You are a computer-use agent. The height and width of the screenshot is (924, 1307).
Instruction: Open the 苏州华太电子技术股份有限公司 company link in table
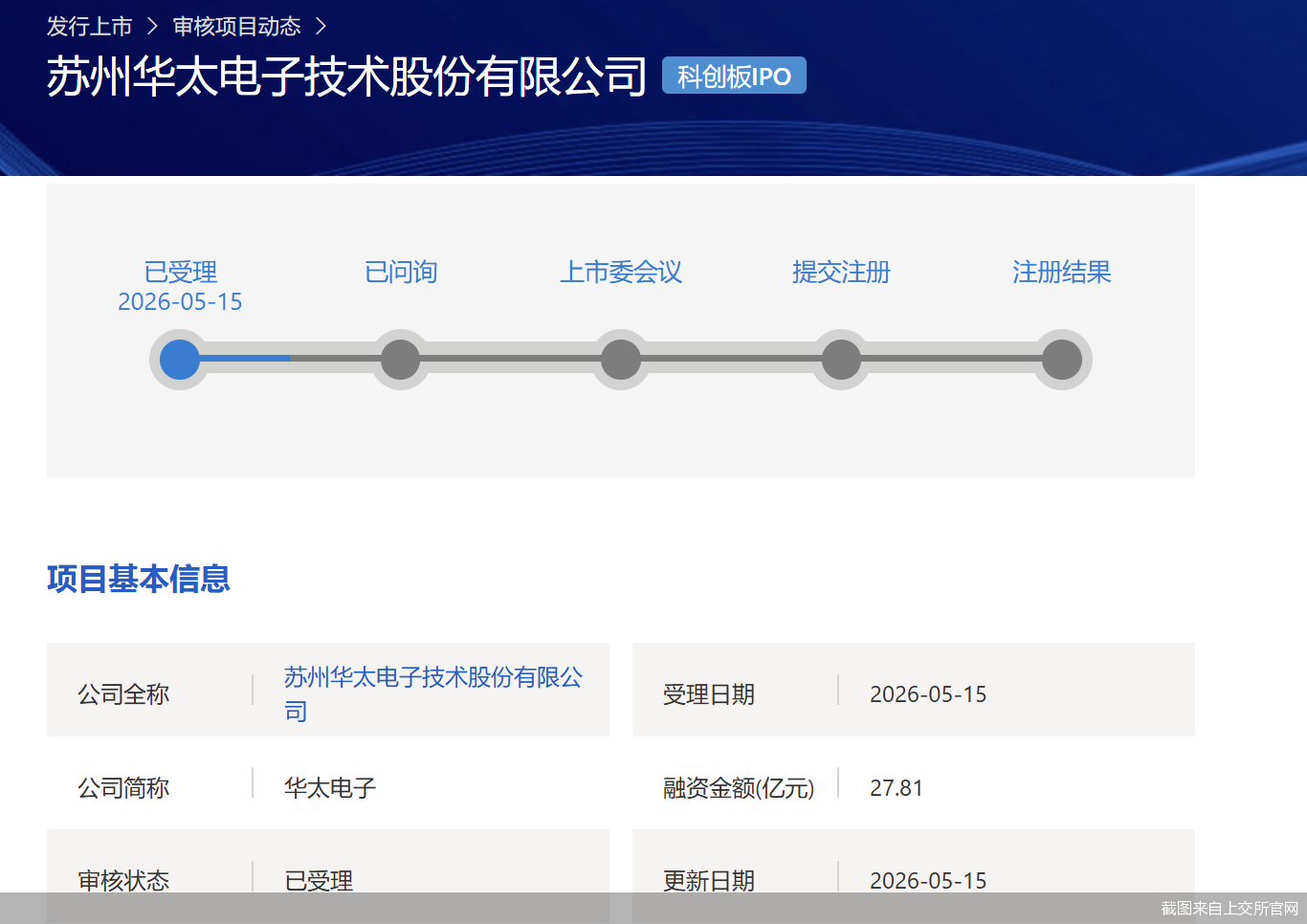433,693
